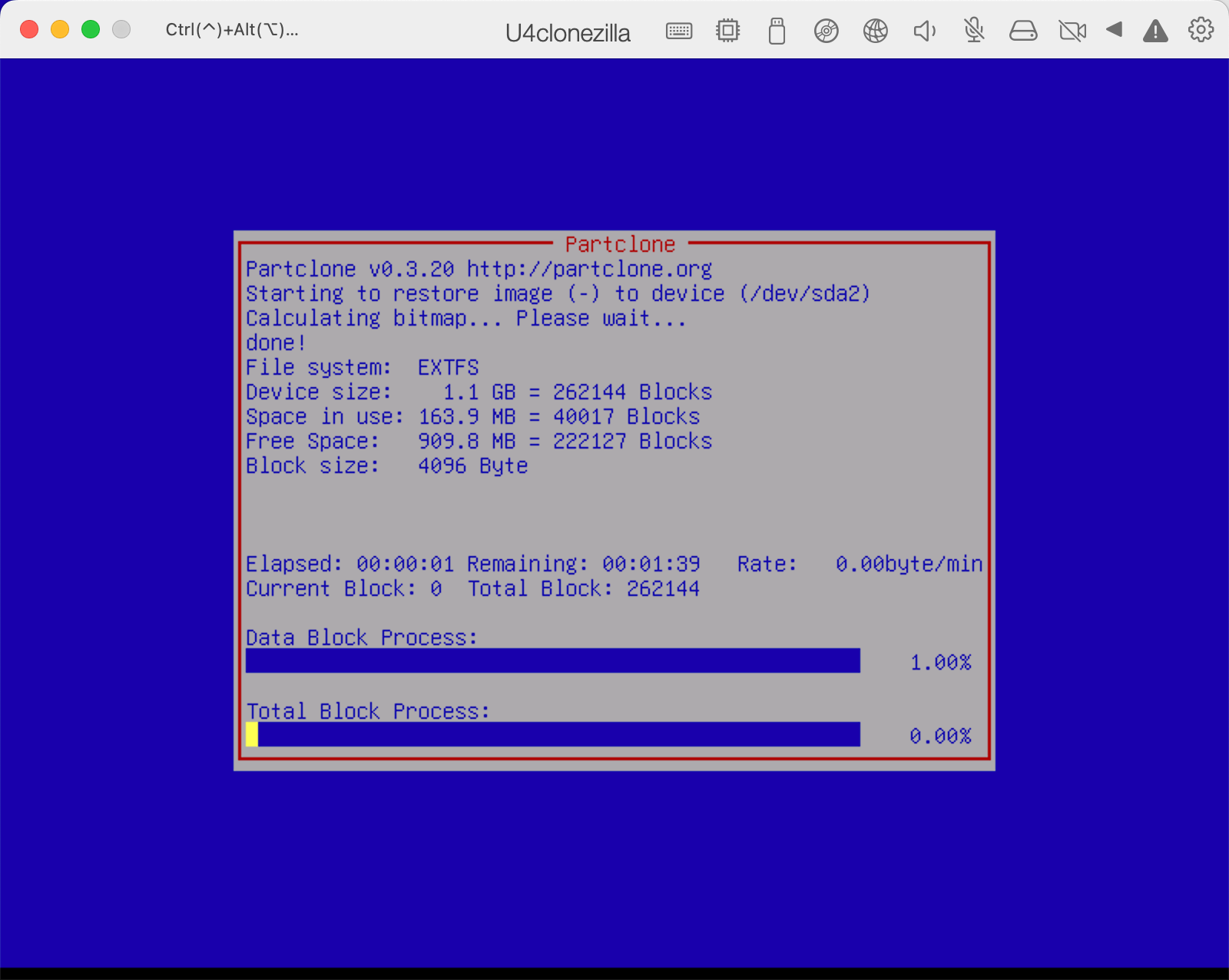
Task: Click the network globe icon
Action: [x=875, y=31]
